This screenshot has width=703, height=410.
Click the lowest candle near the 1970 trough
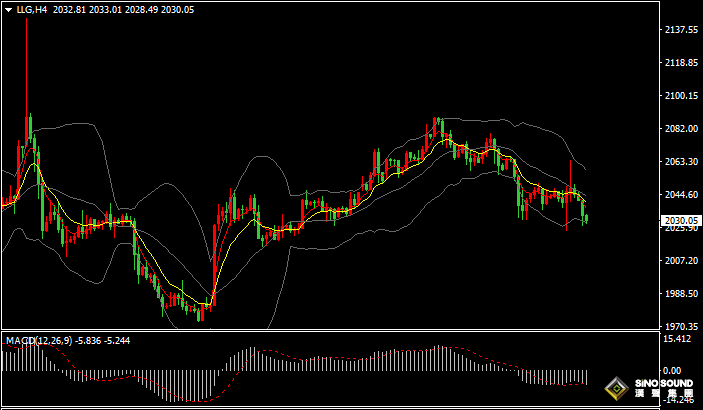coord(200,314)
